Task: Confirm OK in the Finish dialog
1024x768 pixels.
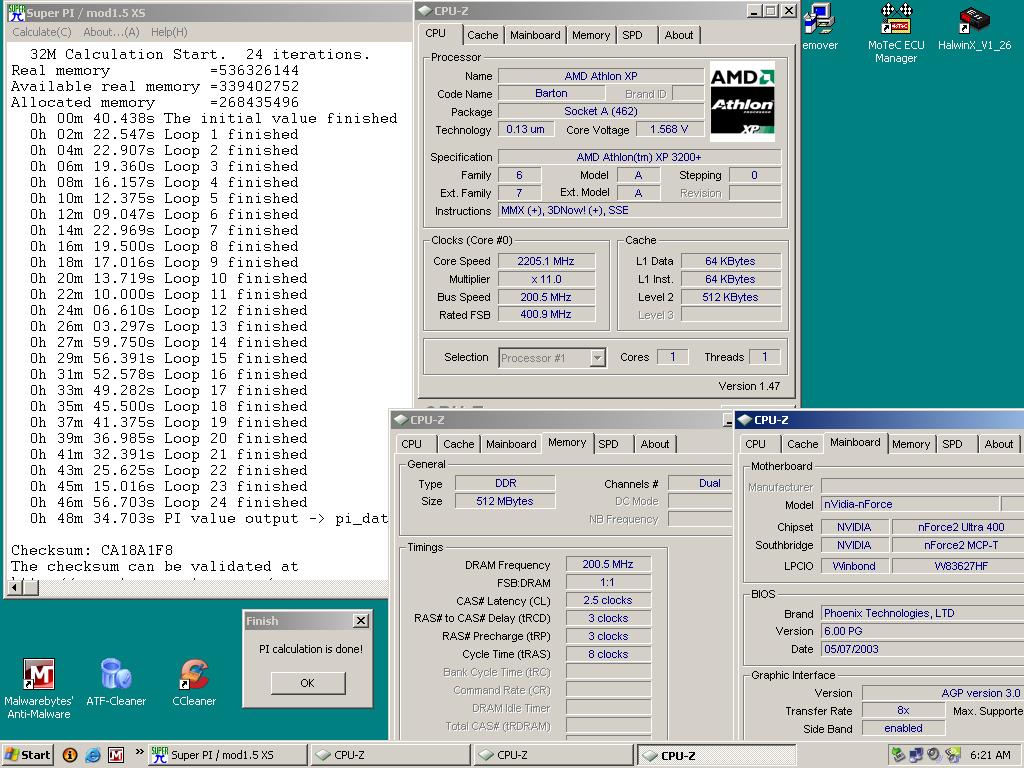Action: tap(308, 683)
